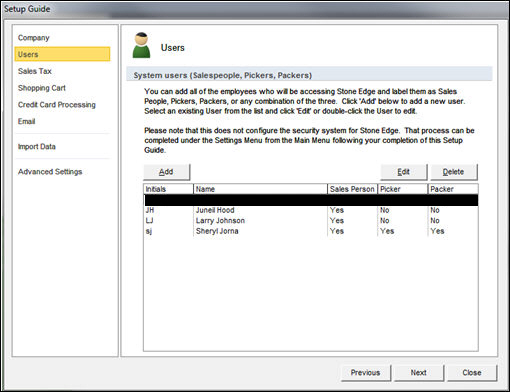Open Credit Card Processing settings
Image resolution: width=510 pixels, height=392 pixels.
pyautogui.click(x=57, y=105)
